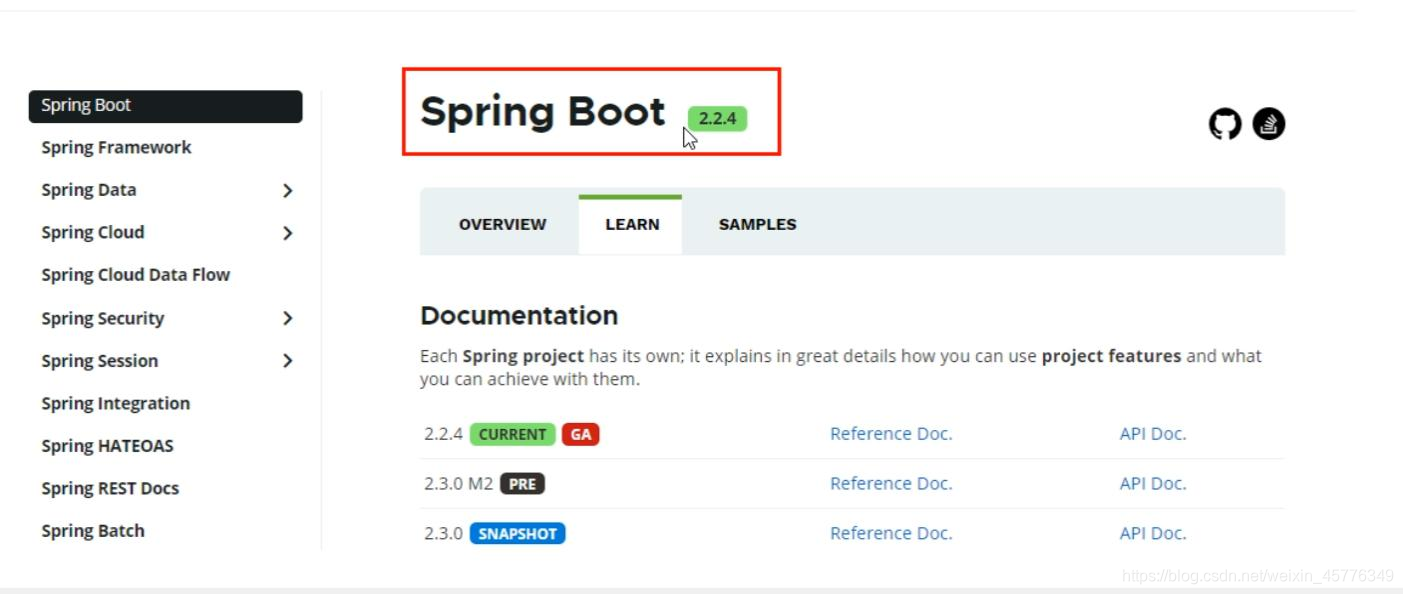Screen dimensions: 1403x594
Task: Open the Stack Overflow icon
Action: tap(1268, 123)
